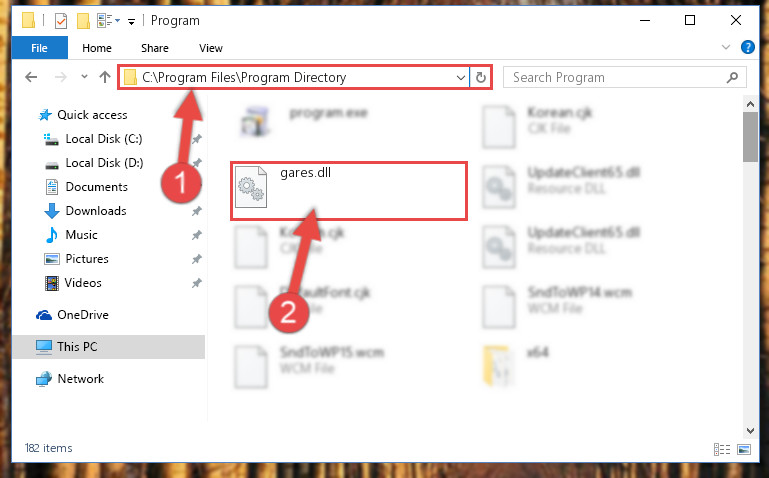Click the Properties checkmark icon in title bar

pyautogui.click(x=61, y=21)
